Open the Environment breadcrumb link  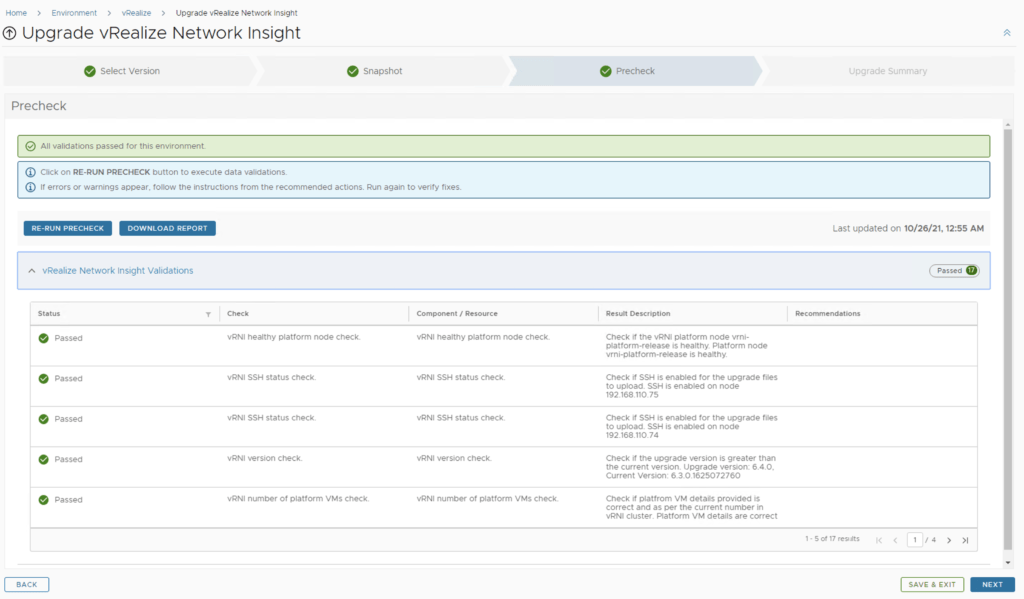[x=75, y=13]
